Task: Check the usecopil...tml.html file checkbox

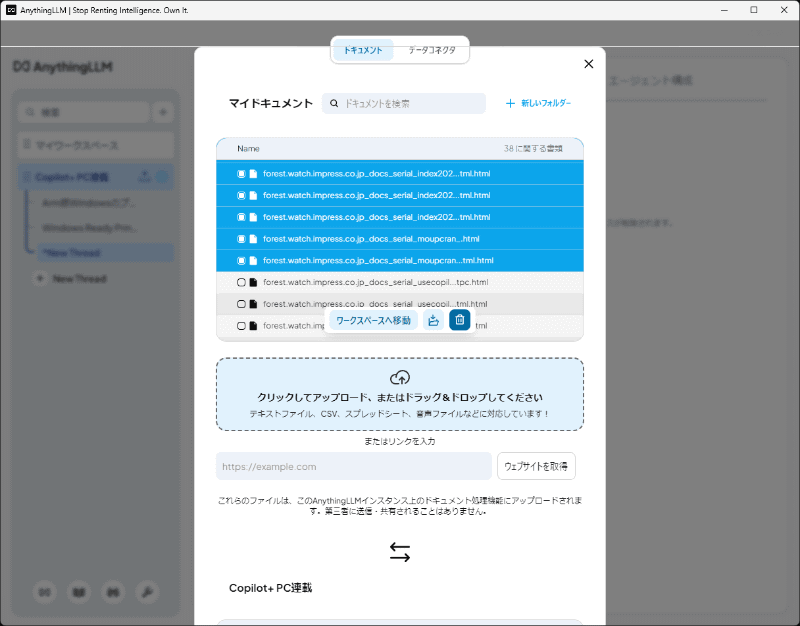Action: [x=241, y=304]
